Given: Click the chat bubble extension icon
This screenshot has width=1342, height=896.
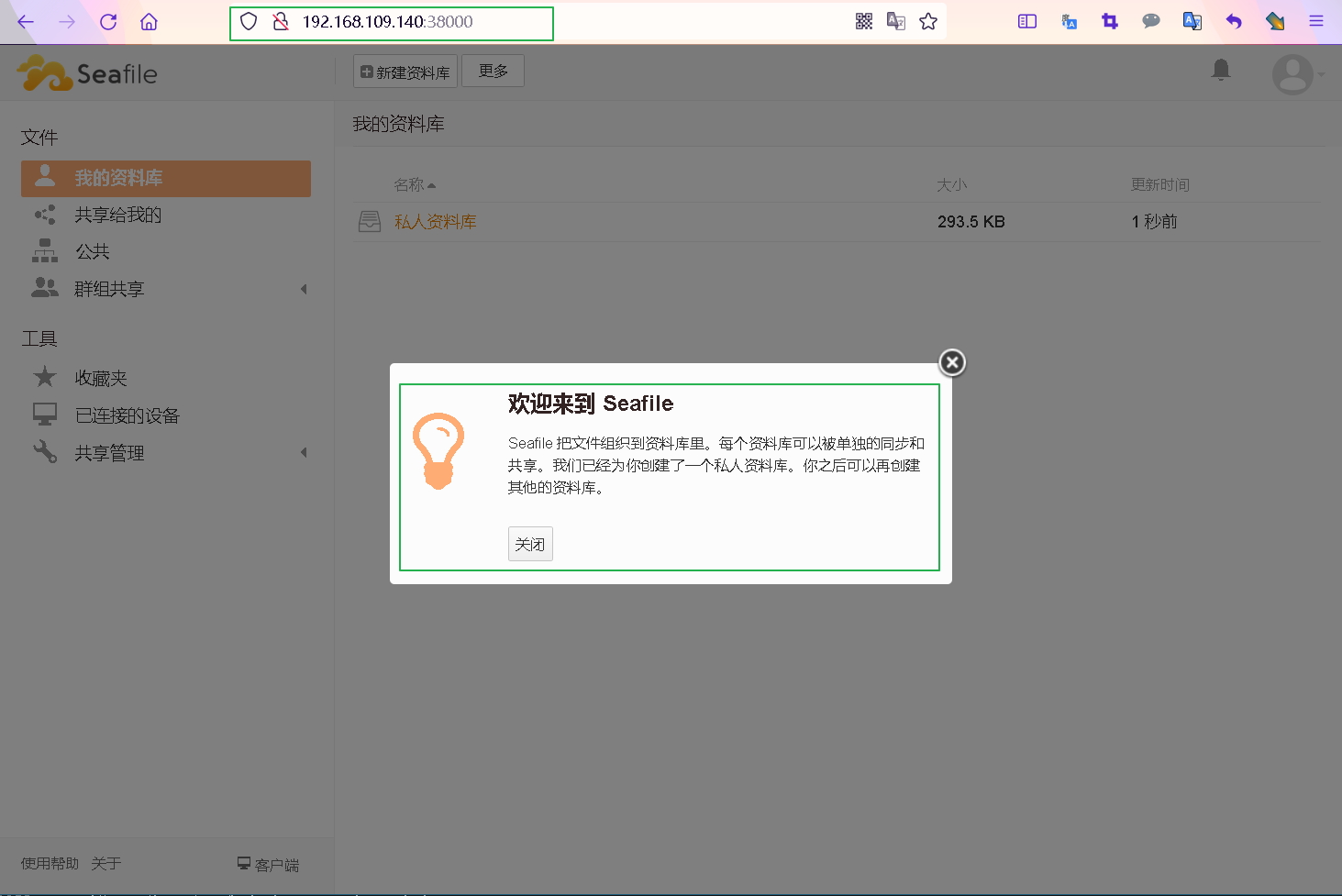Looking at the screenshot, I should [1151, 21].
